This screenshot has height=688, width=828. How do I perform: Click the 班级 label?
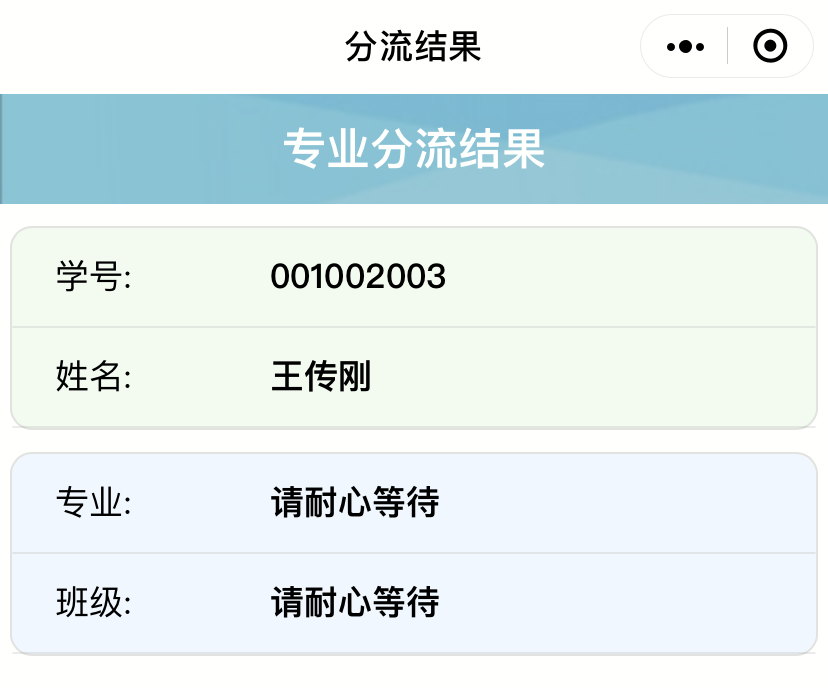94,602
